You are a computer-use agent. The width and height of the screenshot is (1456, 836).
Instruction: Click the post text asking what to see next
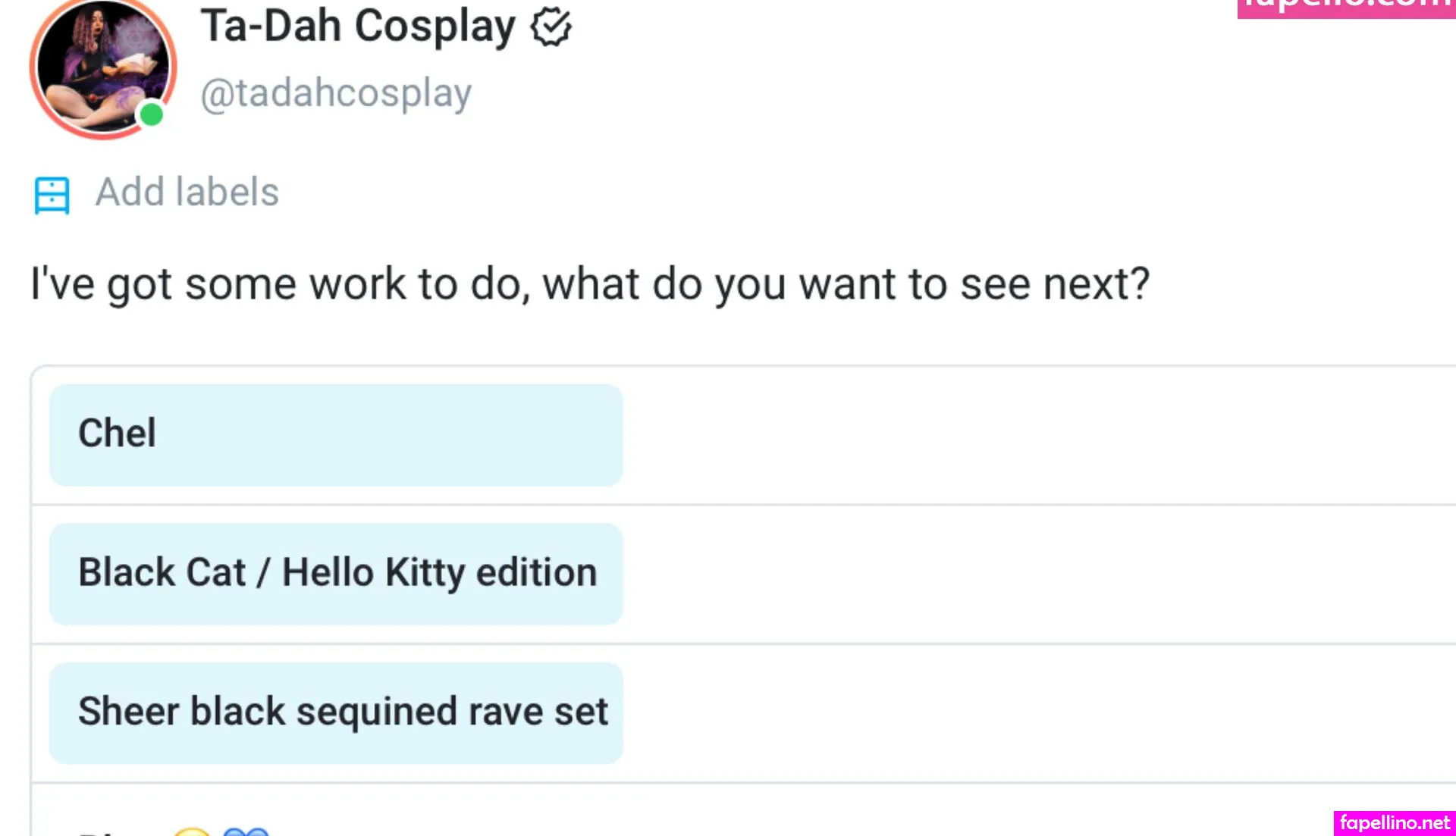[x=589, y=285]
